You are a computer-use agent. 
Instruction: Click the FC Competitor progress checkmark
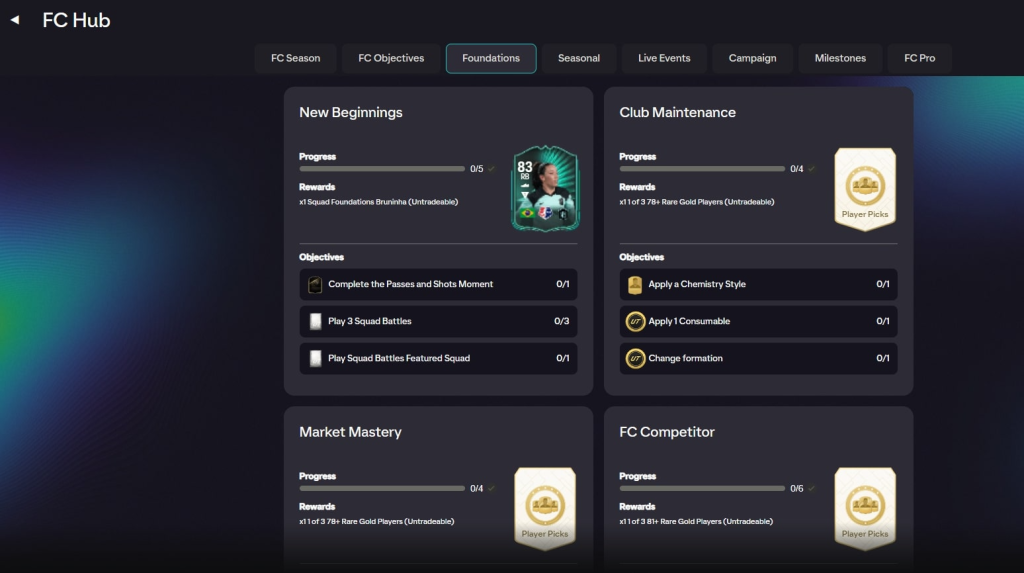coord(811,489)
